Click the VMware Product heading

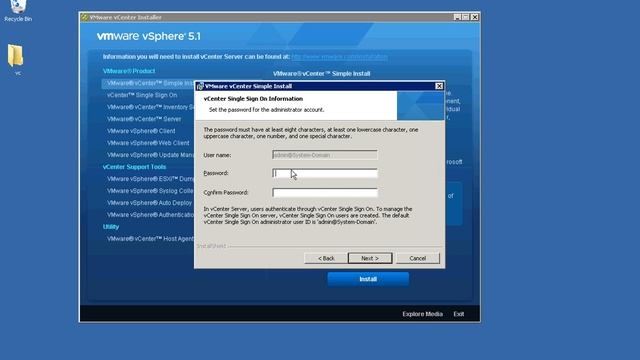(x=129, y=71)
